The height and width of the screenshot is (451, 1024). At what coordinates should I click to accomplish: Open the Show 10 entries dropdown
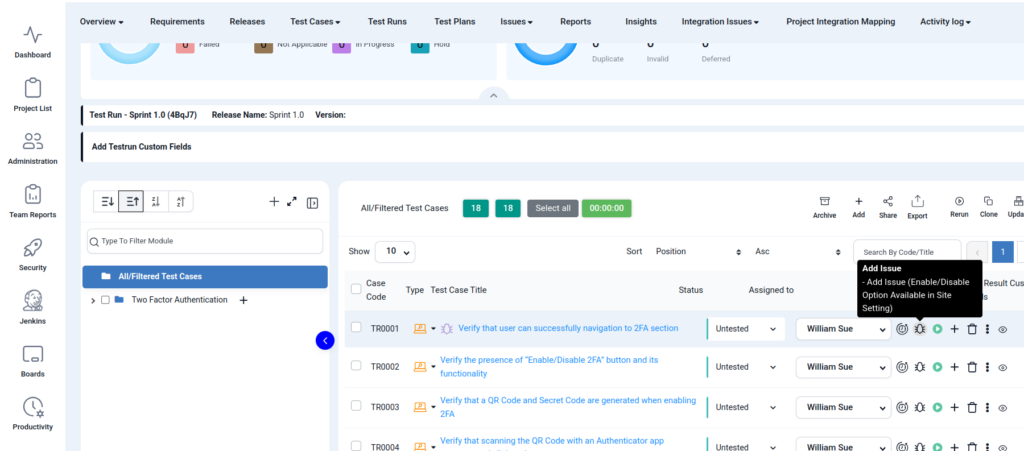(x=395, y=251)
